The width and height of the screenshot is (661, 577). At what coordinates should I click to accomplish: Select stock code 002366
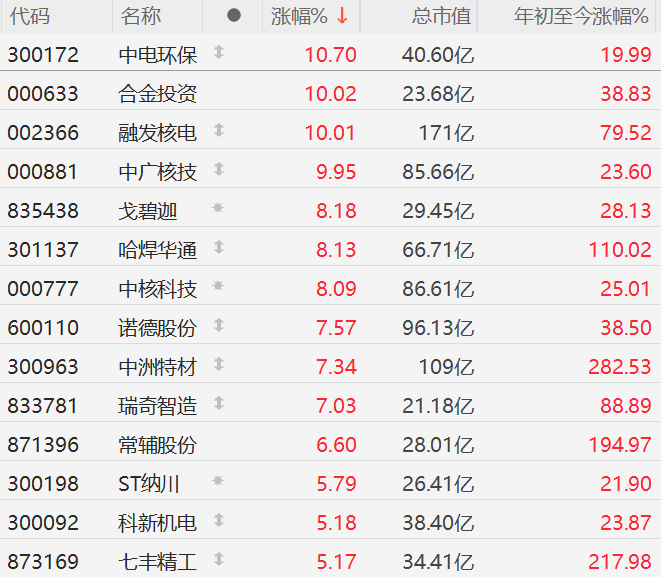(x=43, y=133)
